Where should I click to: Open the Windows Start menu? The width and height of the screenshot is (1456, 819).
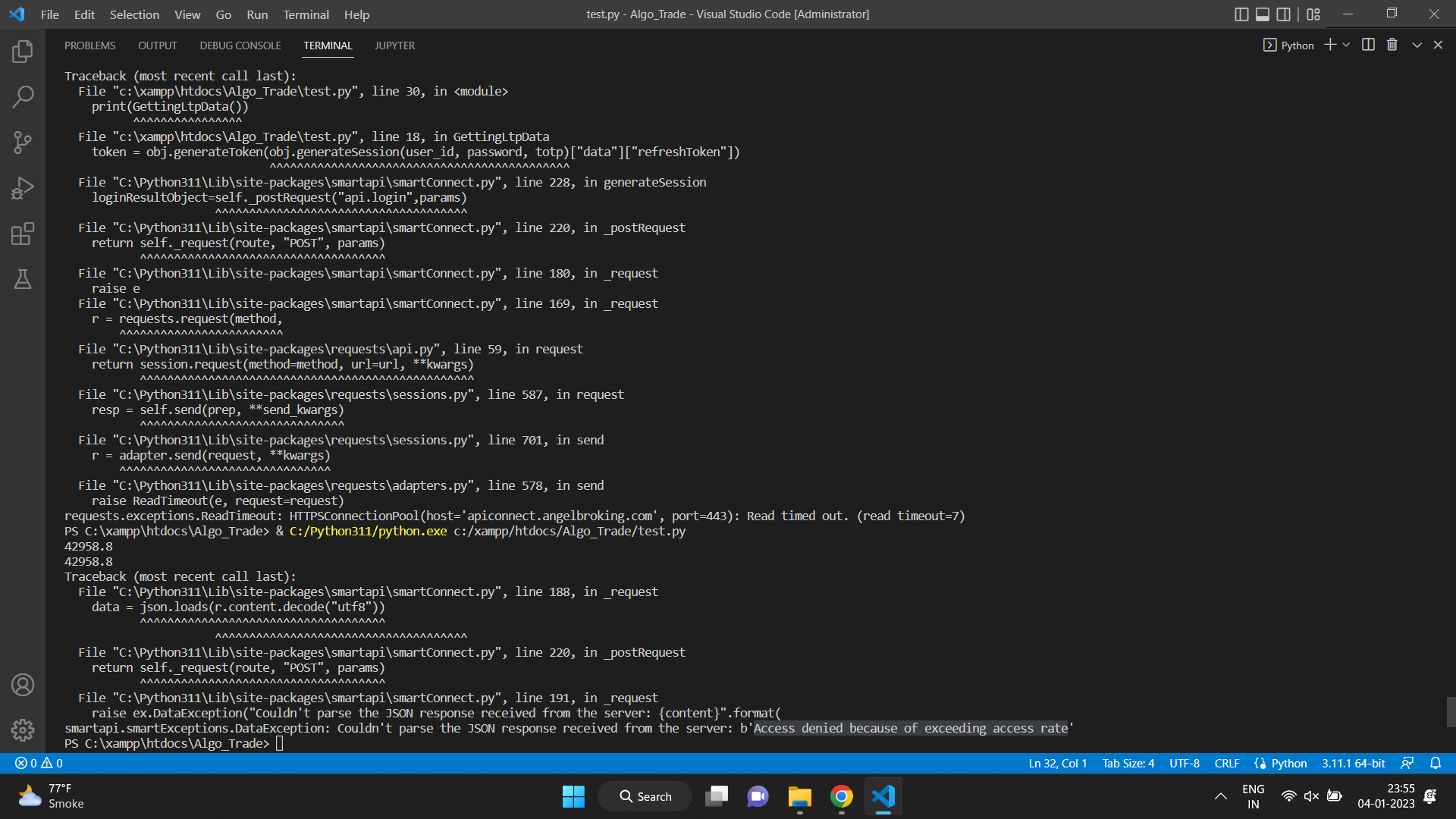(573, 796)
